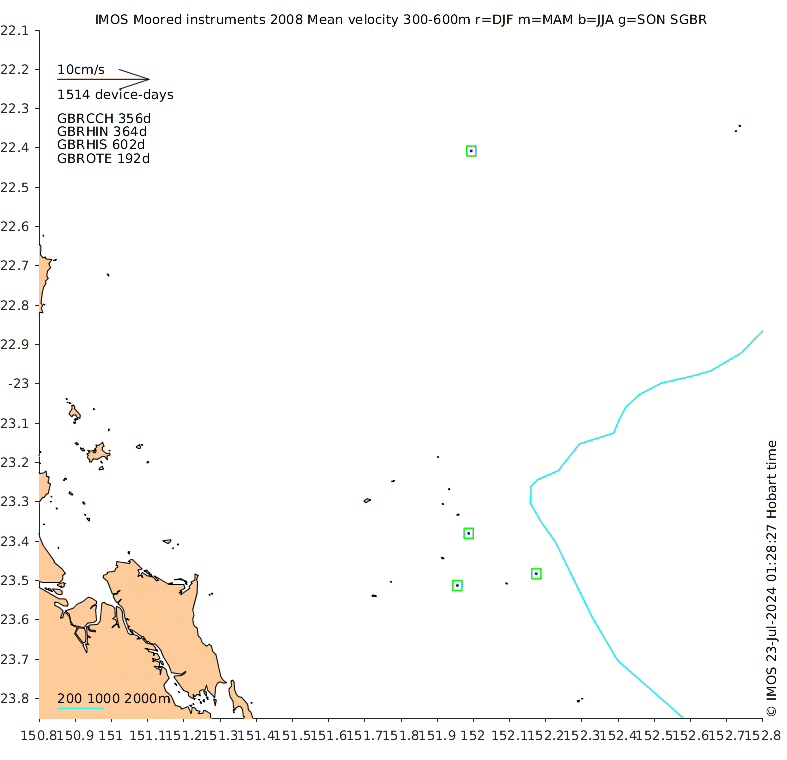The image size is (787, 760).
Task: Click the 'GBRHIN 364d' legend entry
Action: 102,132
